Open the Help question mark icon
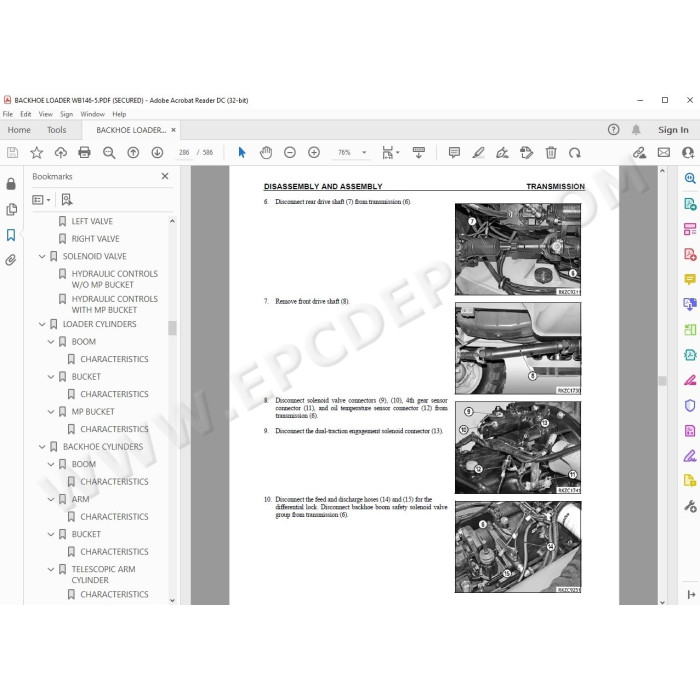Screen dimensions: 700x700 [613, 129]
